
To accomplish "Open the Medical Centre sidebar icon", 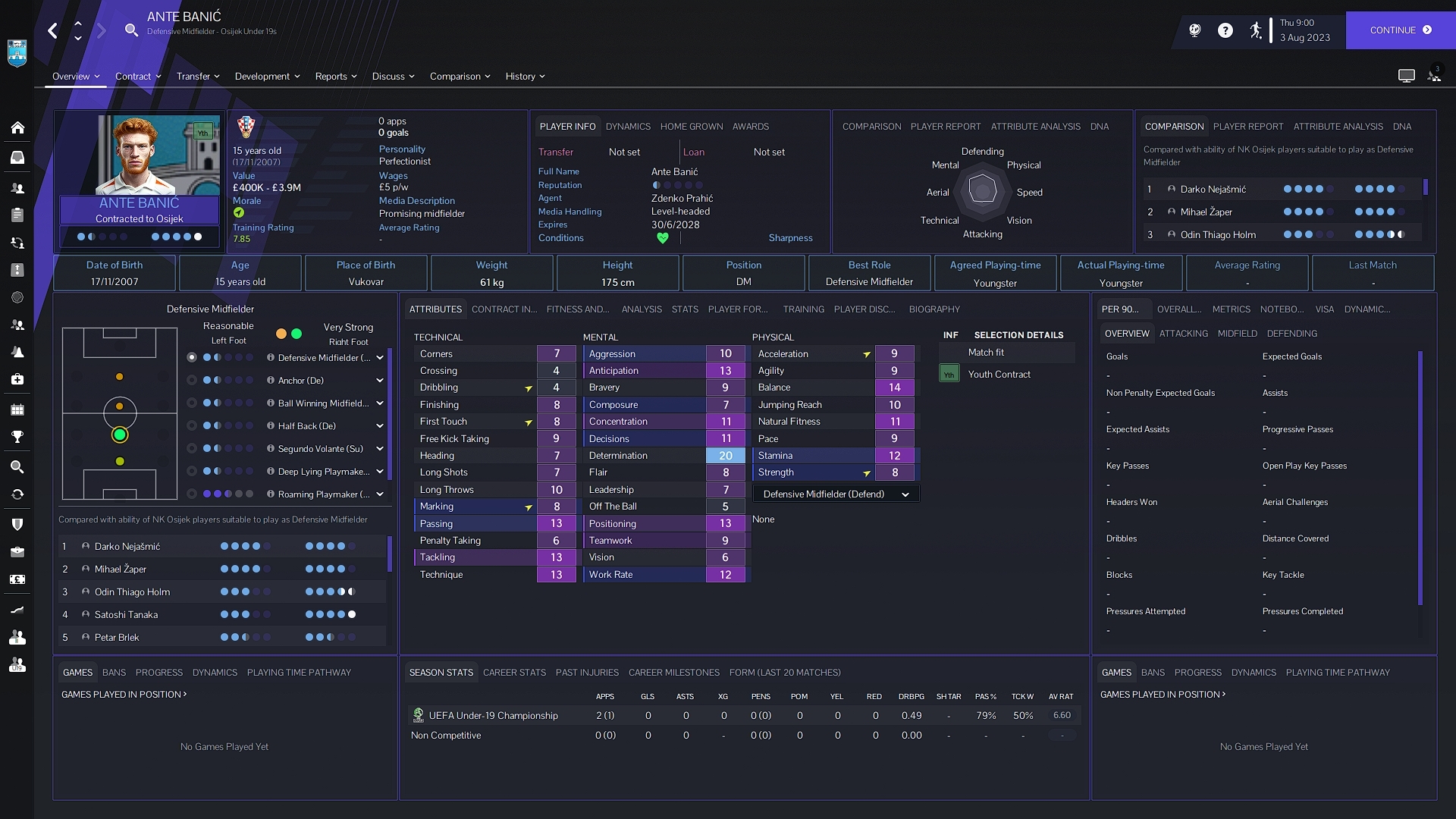I will [x=17, y=379].
